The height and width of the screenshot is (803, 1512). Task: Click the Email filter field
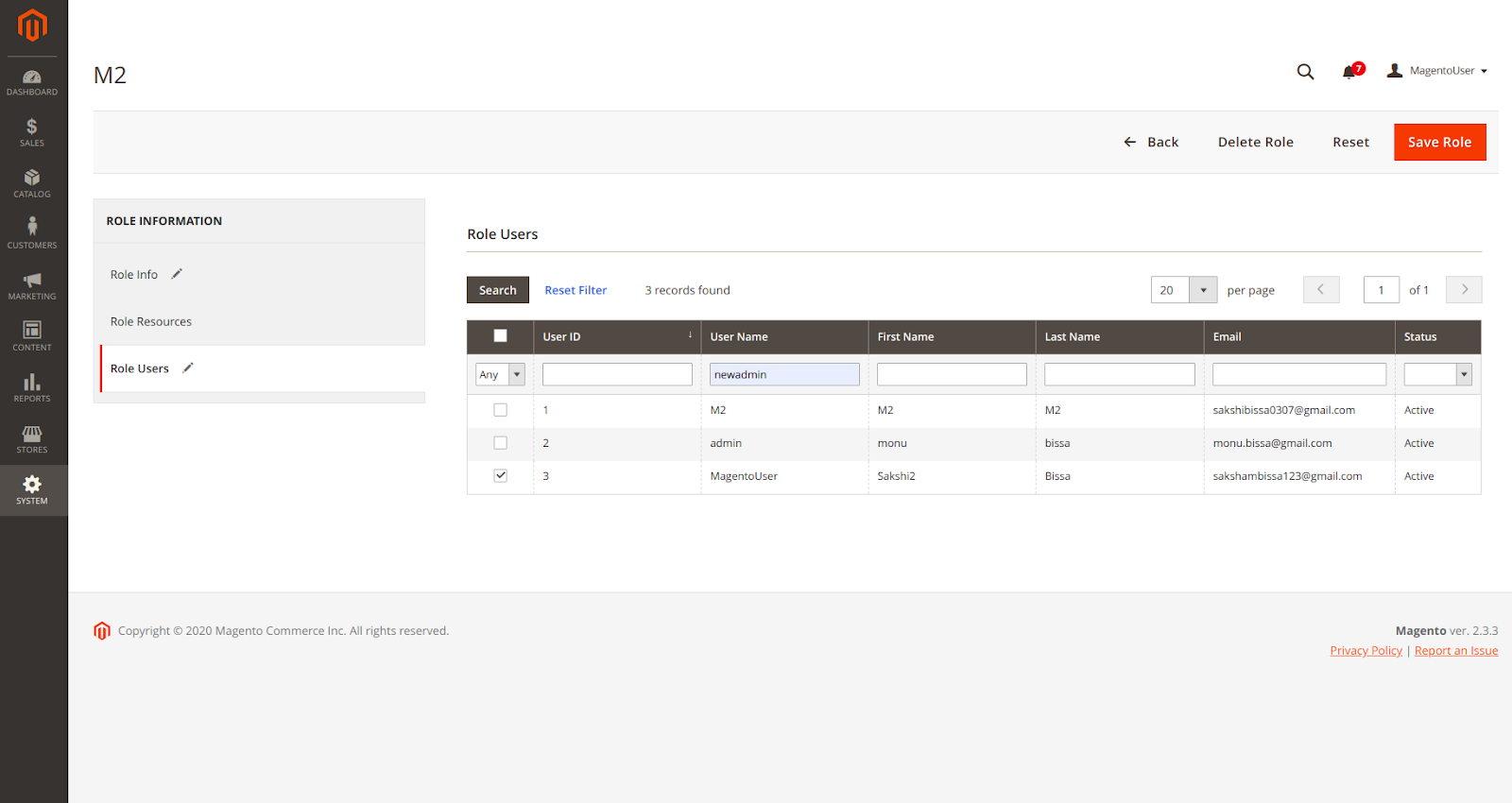[x=1299, y=374]
